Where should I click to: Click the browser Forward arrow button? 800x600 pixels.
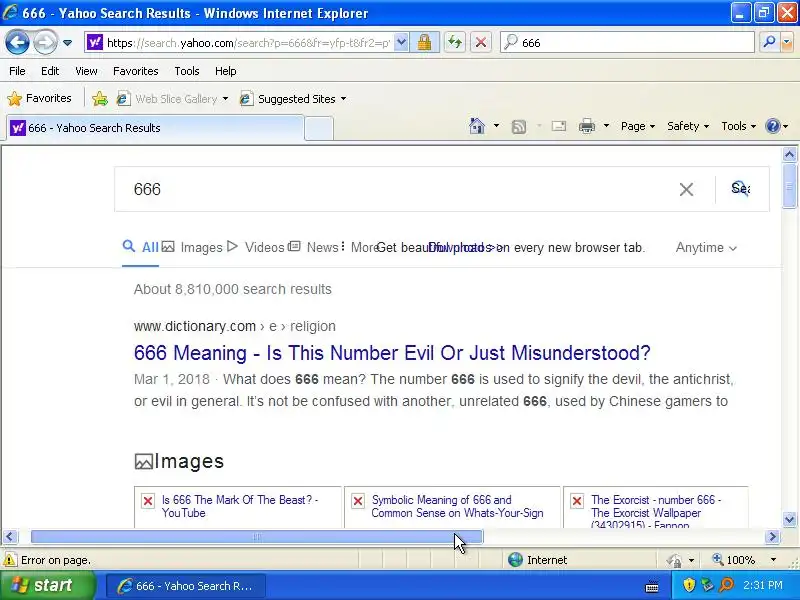[x=45, y=42]
